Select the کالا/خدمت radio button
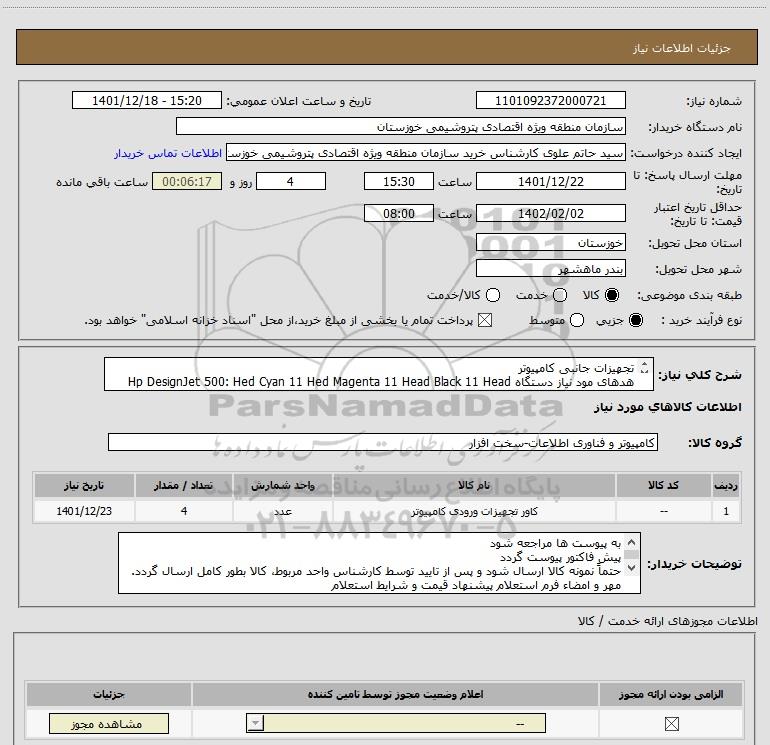 493,295
